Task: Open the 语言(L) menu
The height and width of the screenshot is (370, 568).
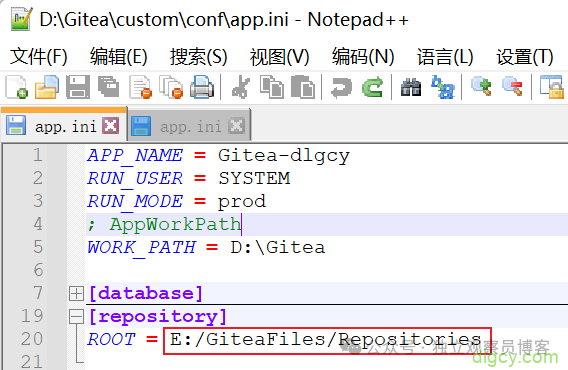Action: pyautogui.click(x=445, y=57)
